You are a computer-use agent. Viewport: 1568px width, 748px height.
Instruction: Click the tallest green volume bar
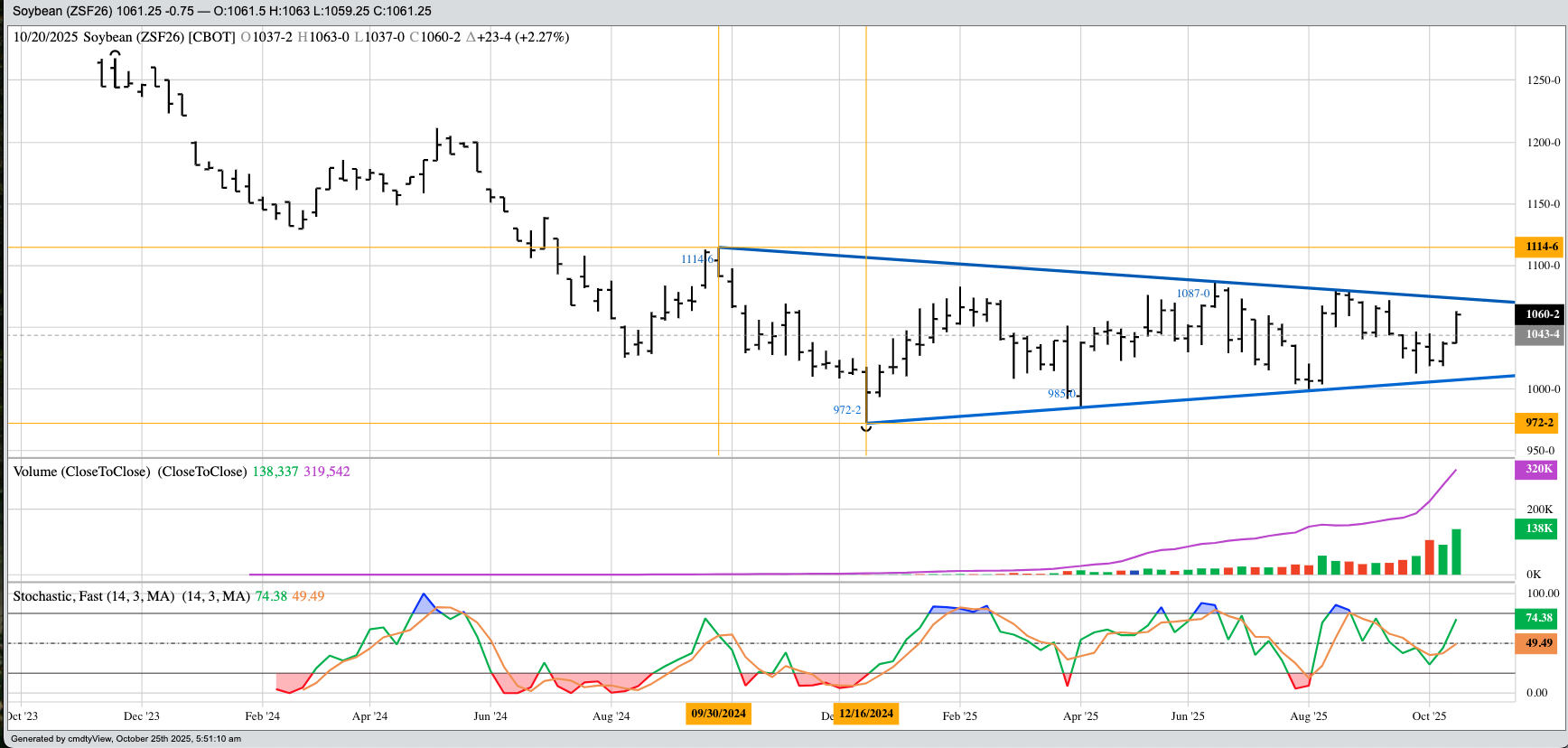pos(1456,552)
